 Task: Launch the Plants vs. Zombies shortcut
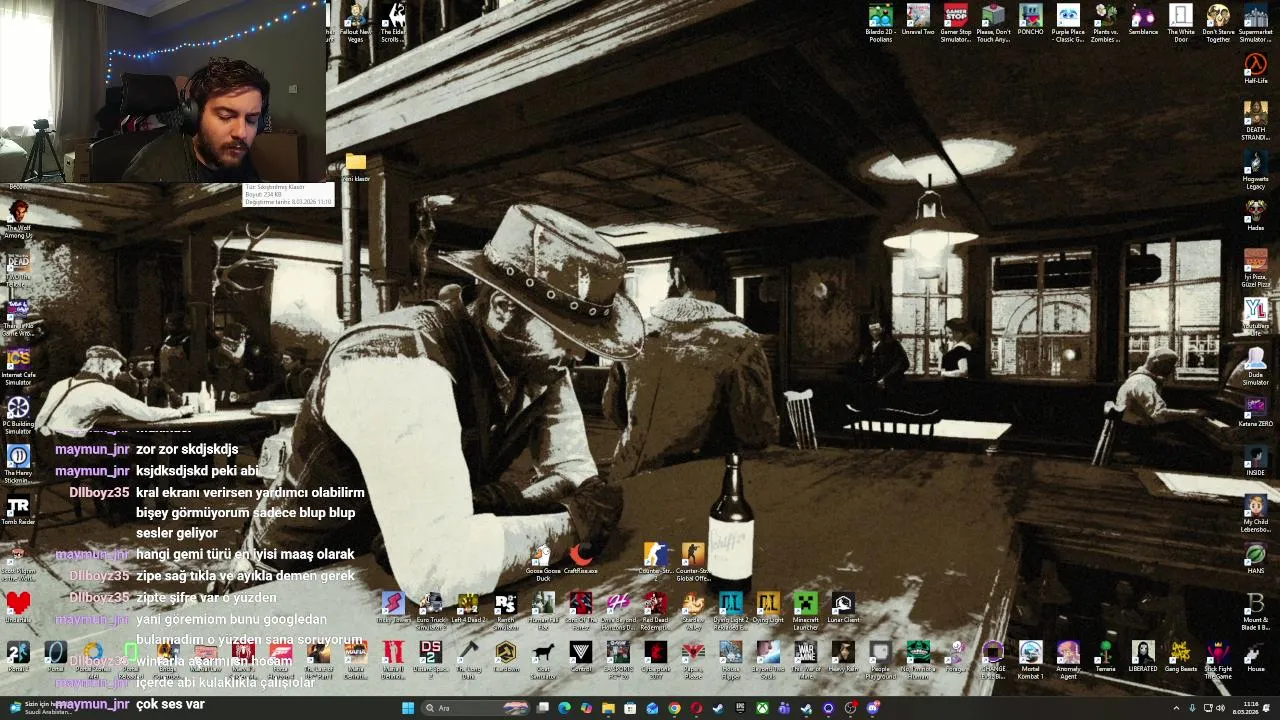coord(1106,22)
